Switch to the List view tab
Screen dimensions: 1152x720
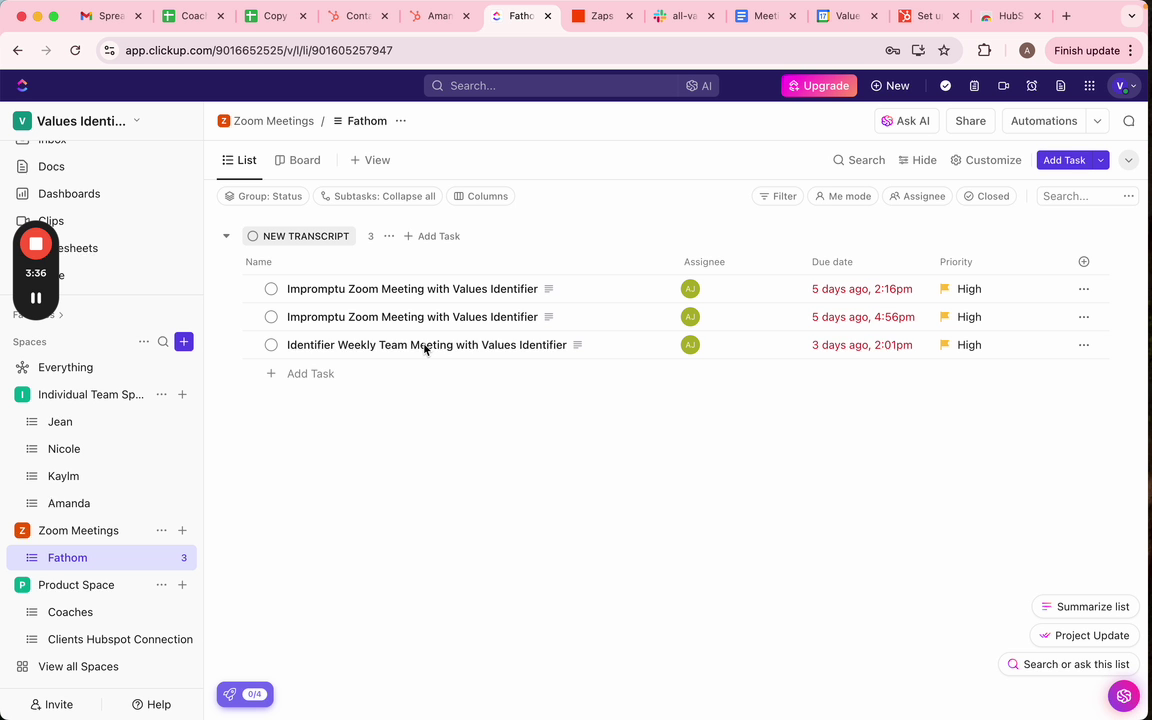pos(240,160)
